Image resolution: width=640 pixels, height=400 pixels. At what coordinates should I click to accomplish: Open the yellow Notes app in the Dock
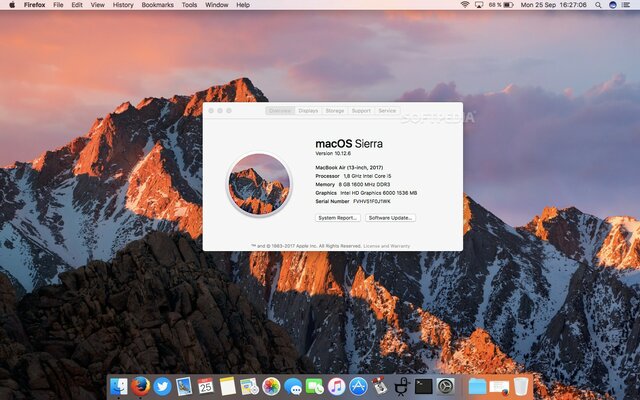[227, 386]
